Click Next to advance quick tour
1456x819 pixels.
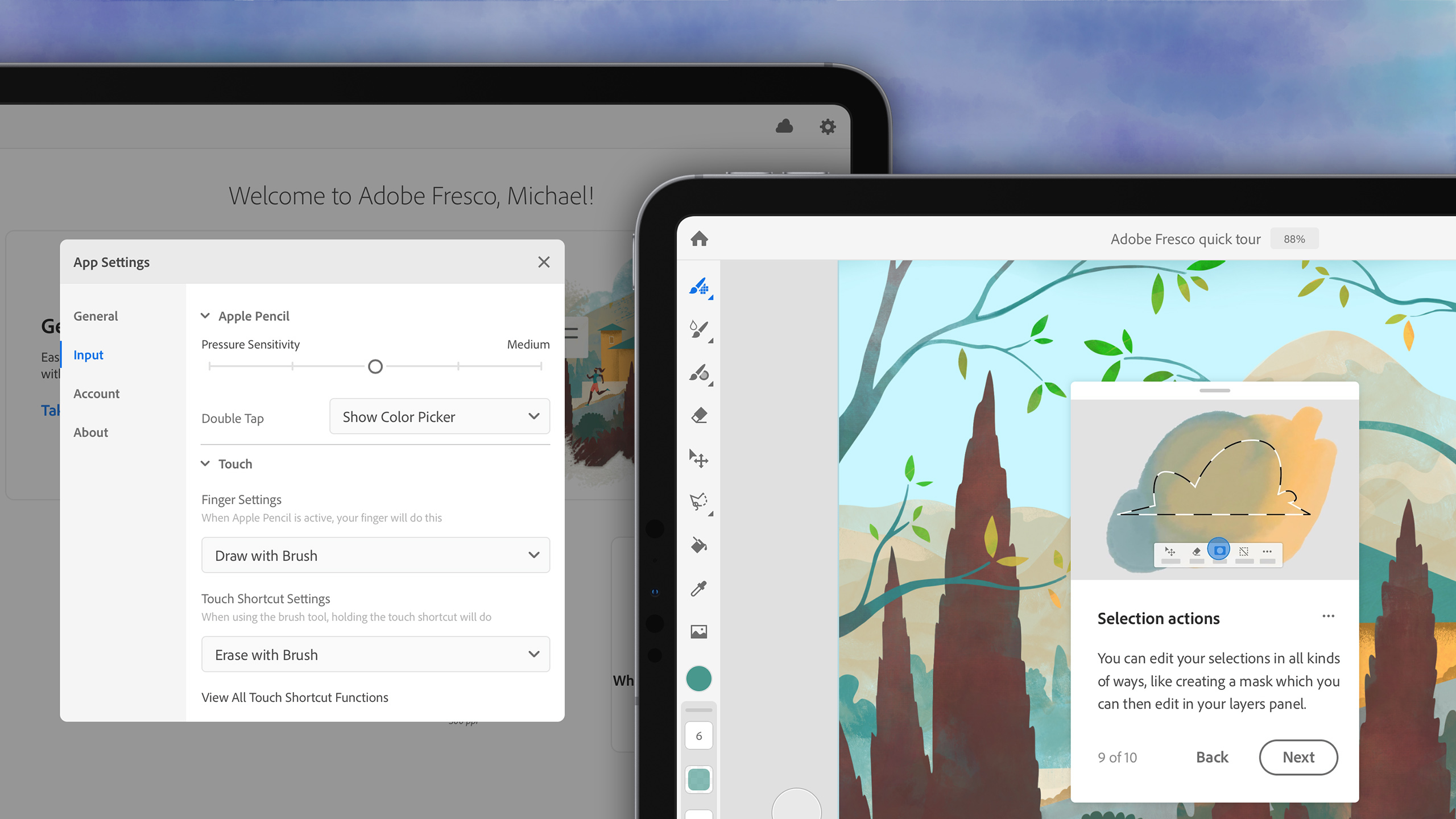pyautogui.click(x=1297, y=757)
